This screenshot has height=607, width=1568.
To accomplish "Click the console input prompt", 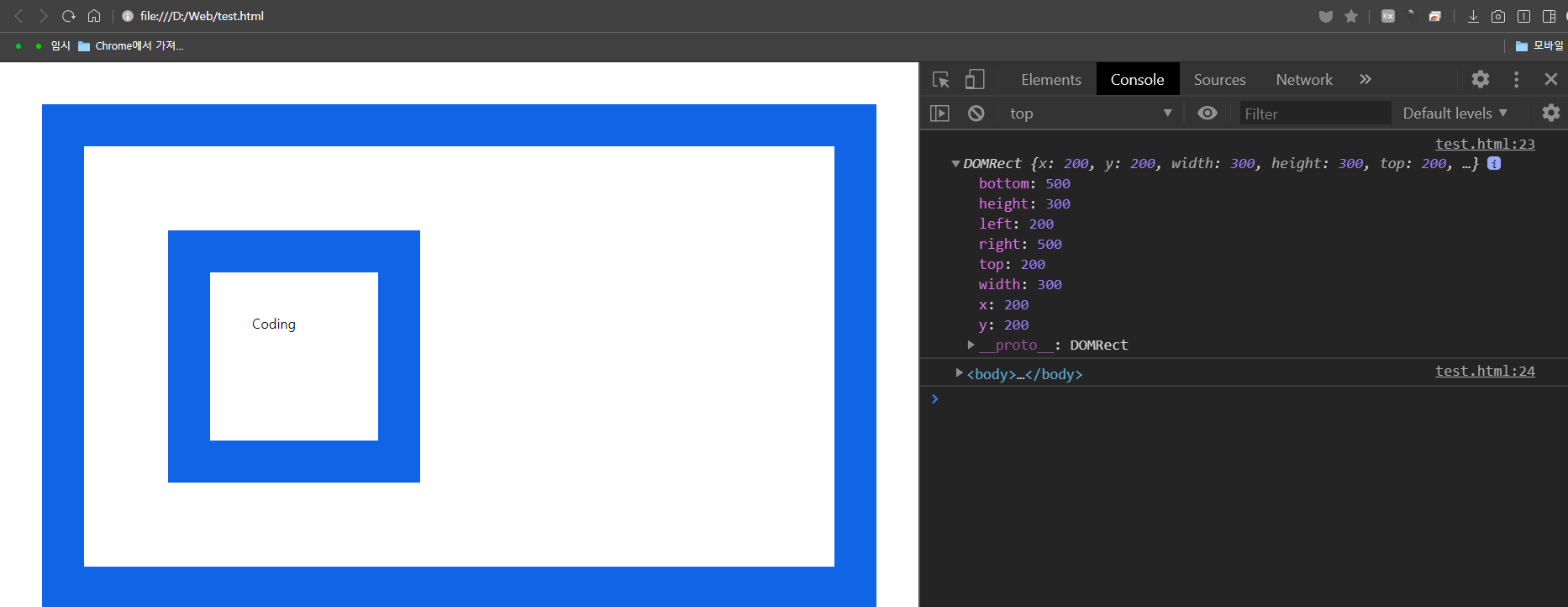I will coord(1244,399).
